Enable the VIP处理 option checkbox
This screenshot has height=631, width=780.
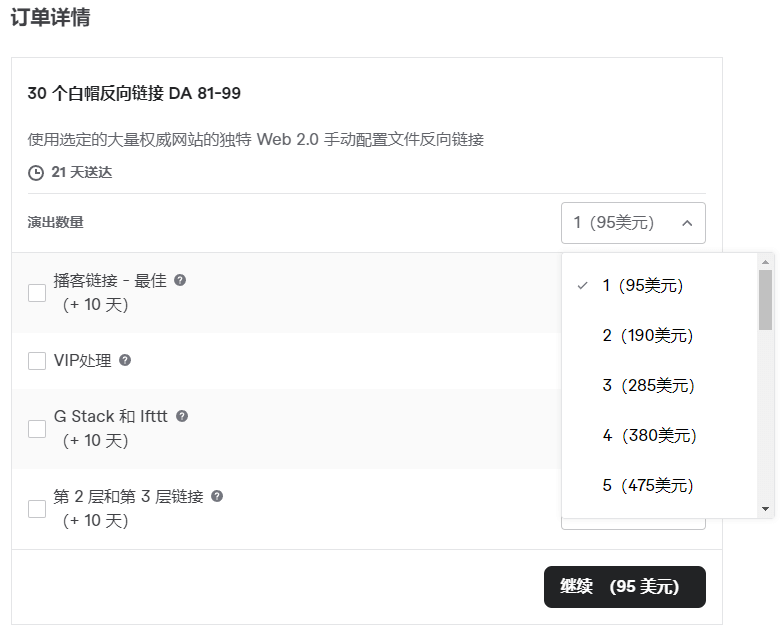click(37, 361)
